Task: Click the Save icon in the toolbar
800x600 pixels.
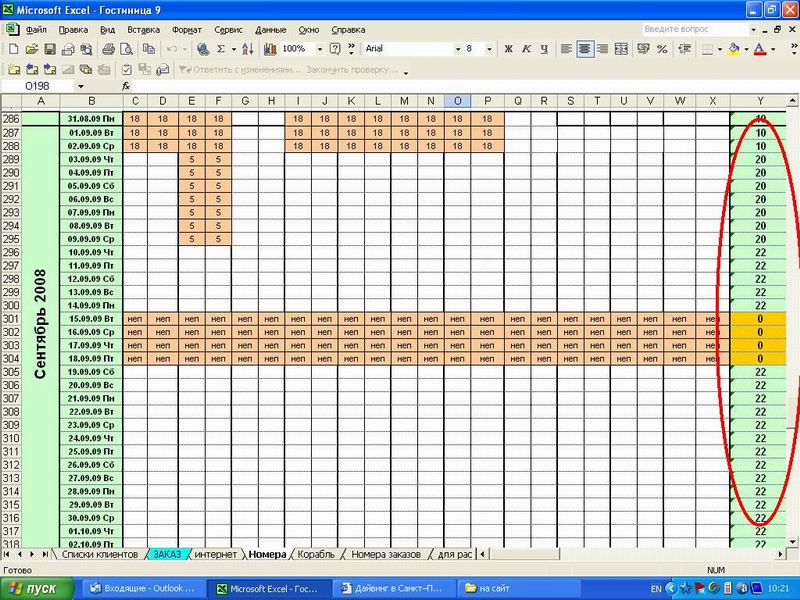Action: pyautogui.click(x=49, y=48)
